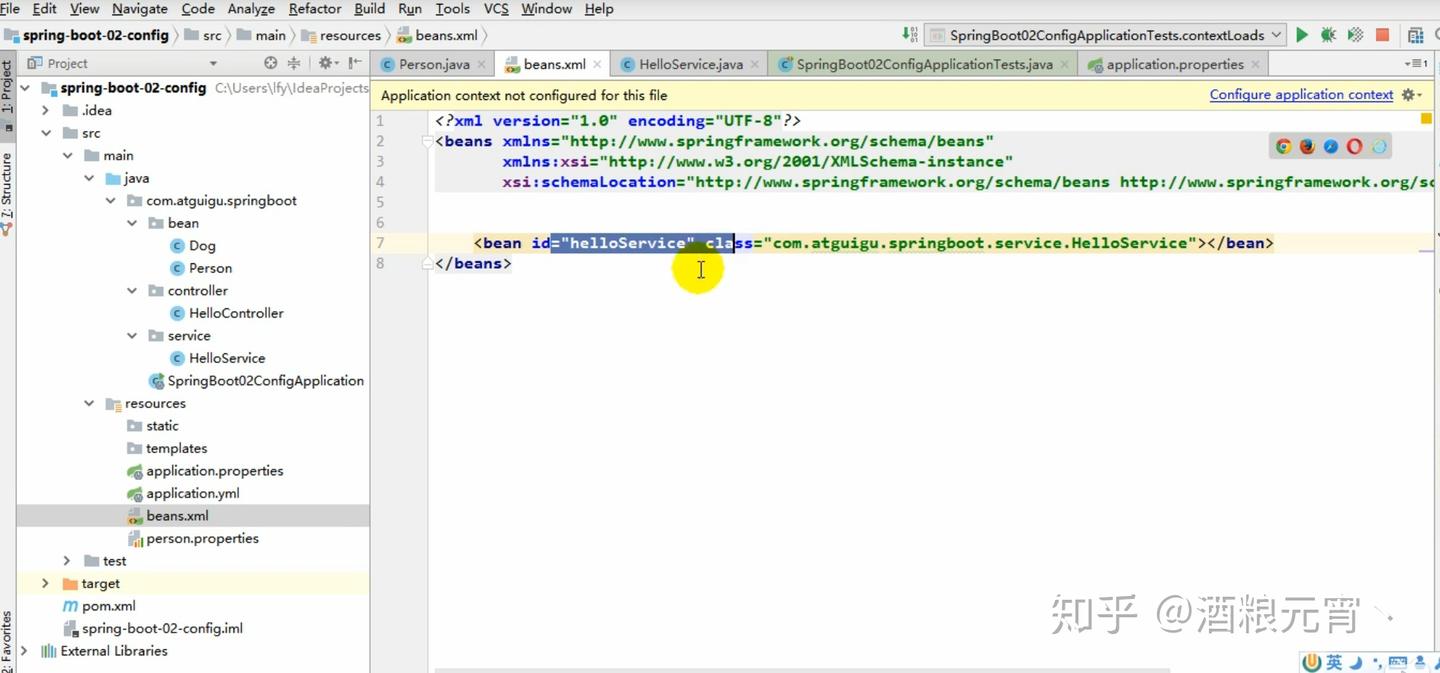Collapse the service package

(132, 335)
